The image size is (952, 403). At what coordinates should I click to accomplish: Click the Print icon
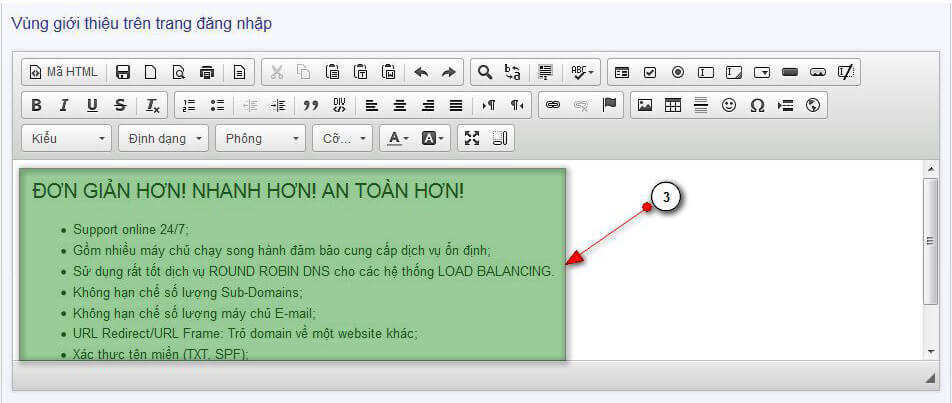tap(206, 72)
